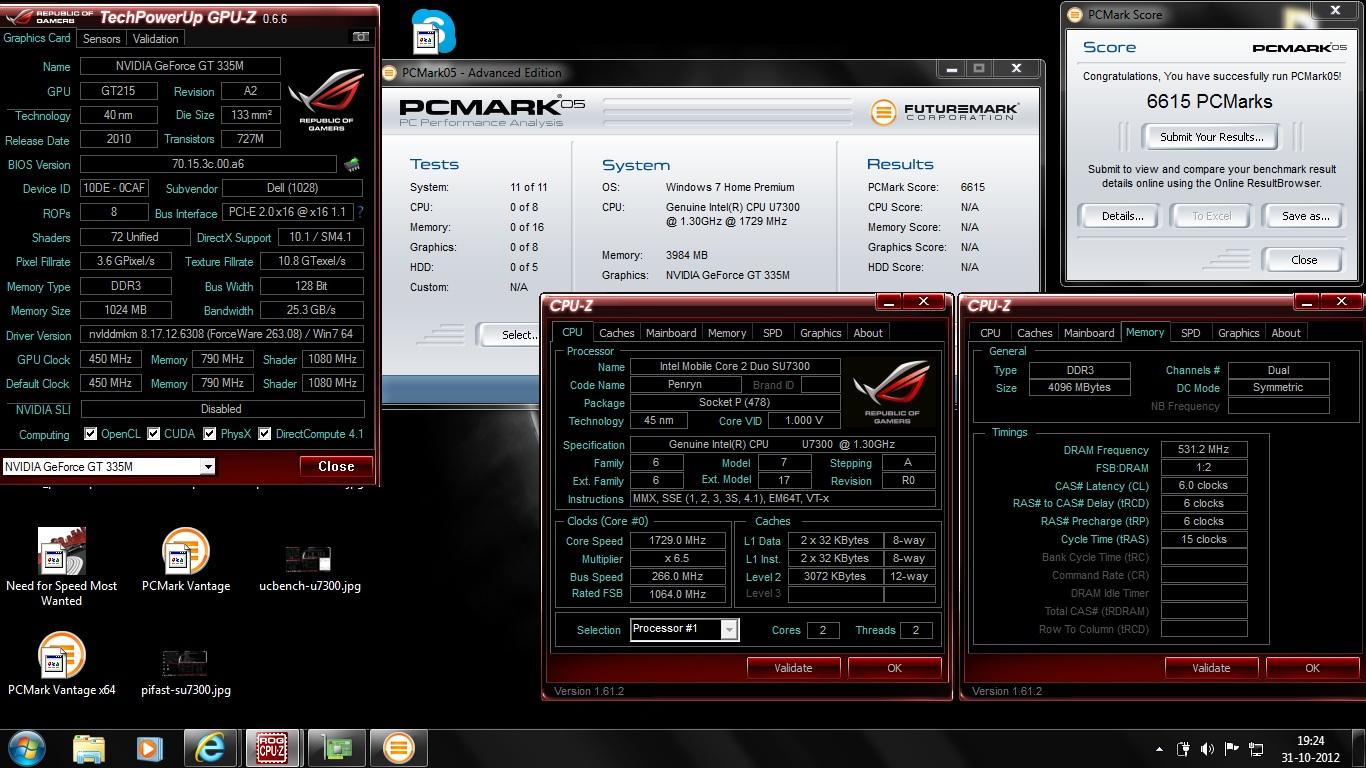This screenshot has width=1366, height=768.
Task: Switch to the Validation tab in GPU-Z
Action: tap(155, 38)
